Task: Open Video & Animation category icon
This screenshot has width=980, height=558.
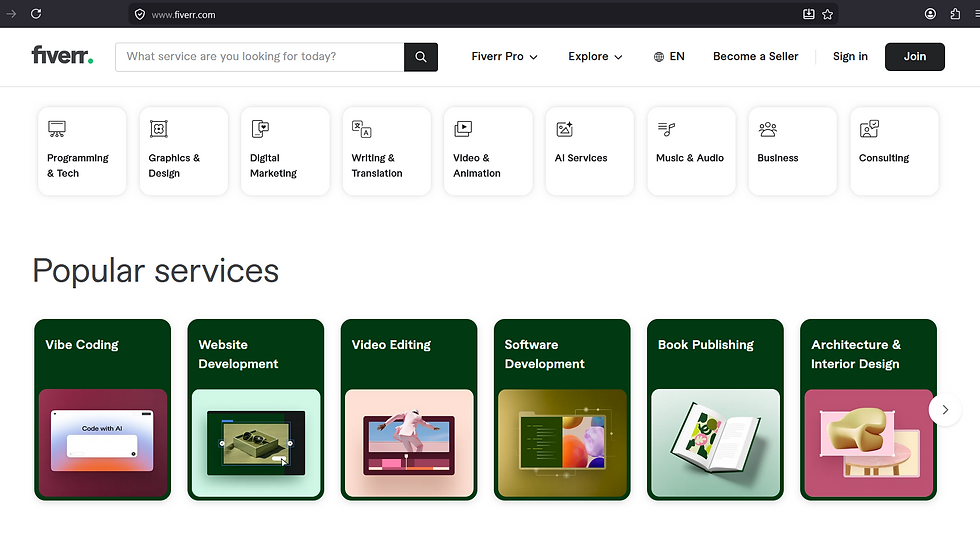Action: click(463, 129)
